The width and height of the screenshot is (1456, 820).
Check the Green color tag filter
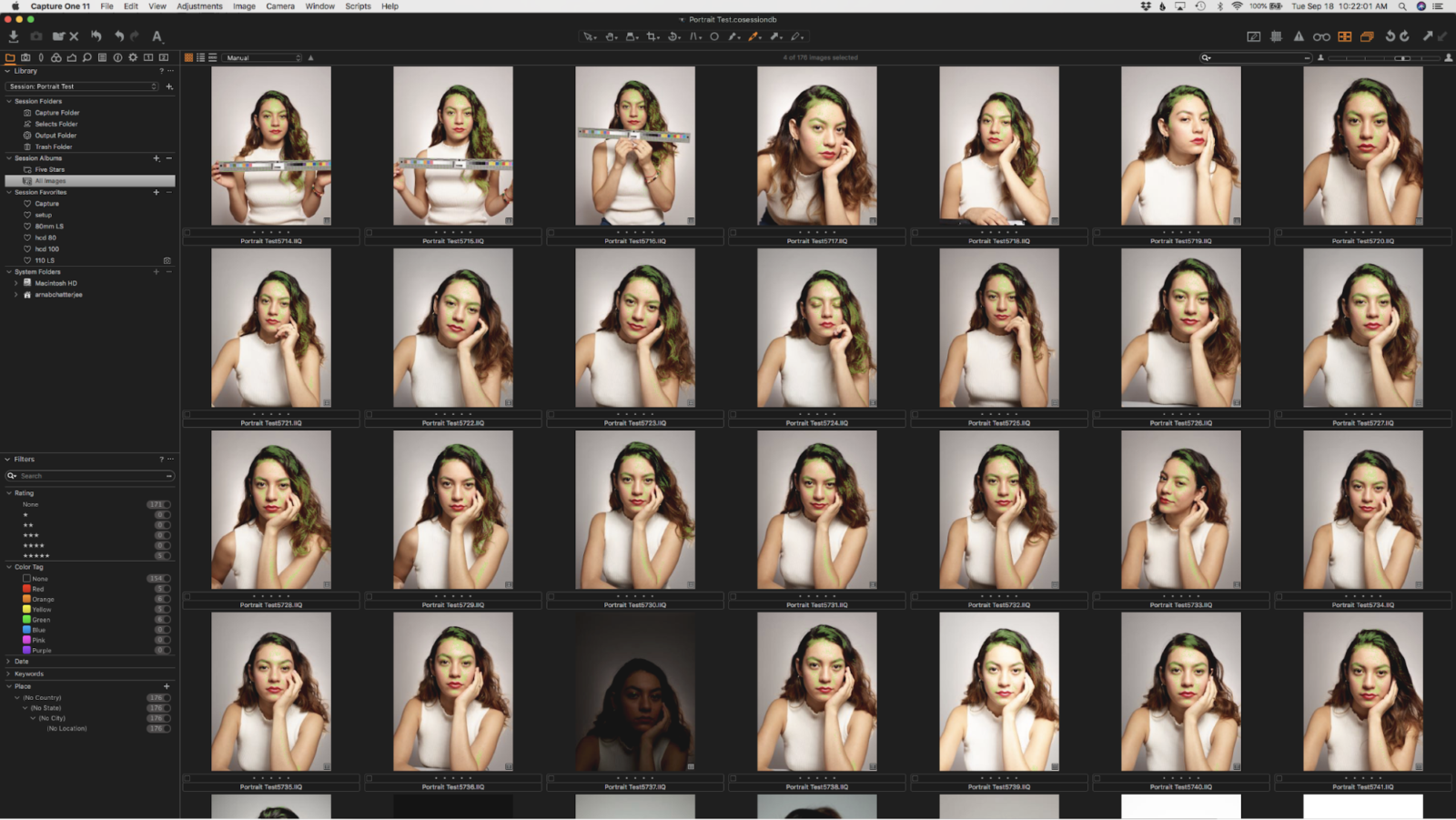[27, 620]
